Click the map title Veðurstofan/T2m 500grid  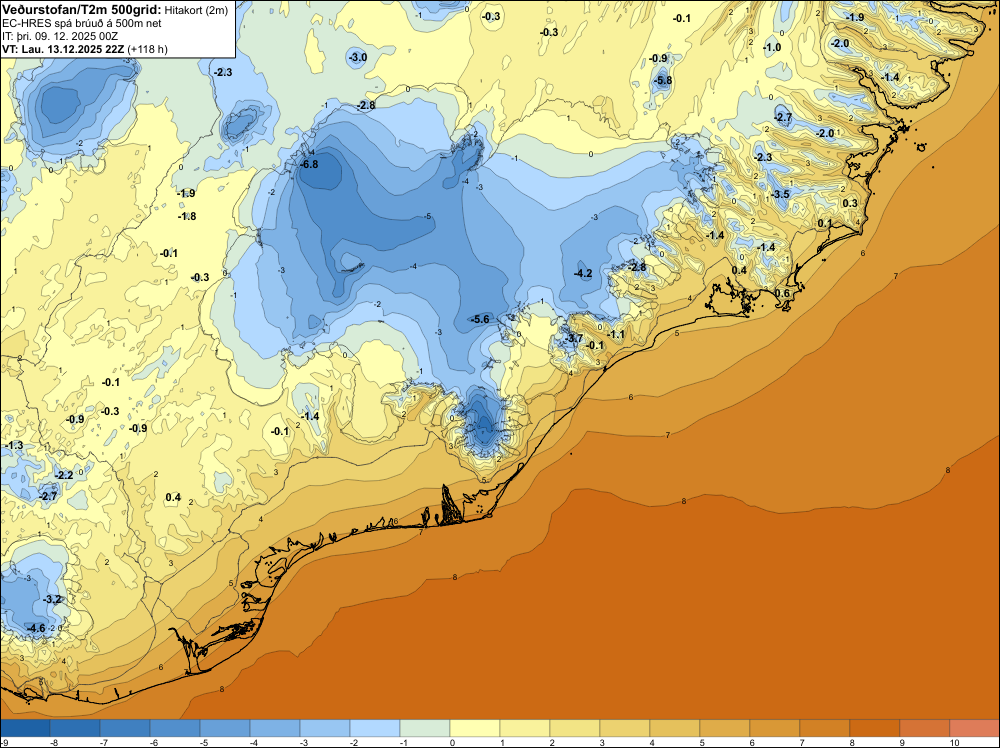pyautogui.click(x=82, y=10)
